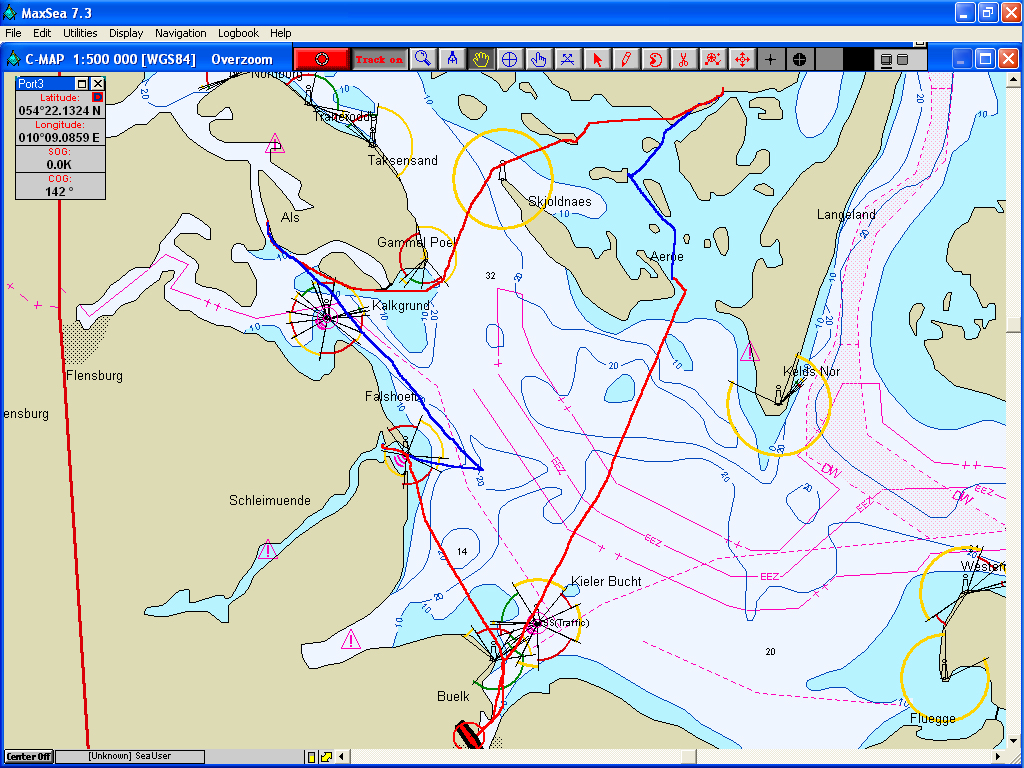Select the red scissors cut tool
Screen dimensions: 1024x768
683,59
